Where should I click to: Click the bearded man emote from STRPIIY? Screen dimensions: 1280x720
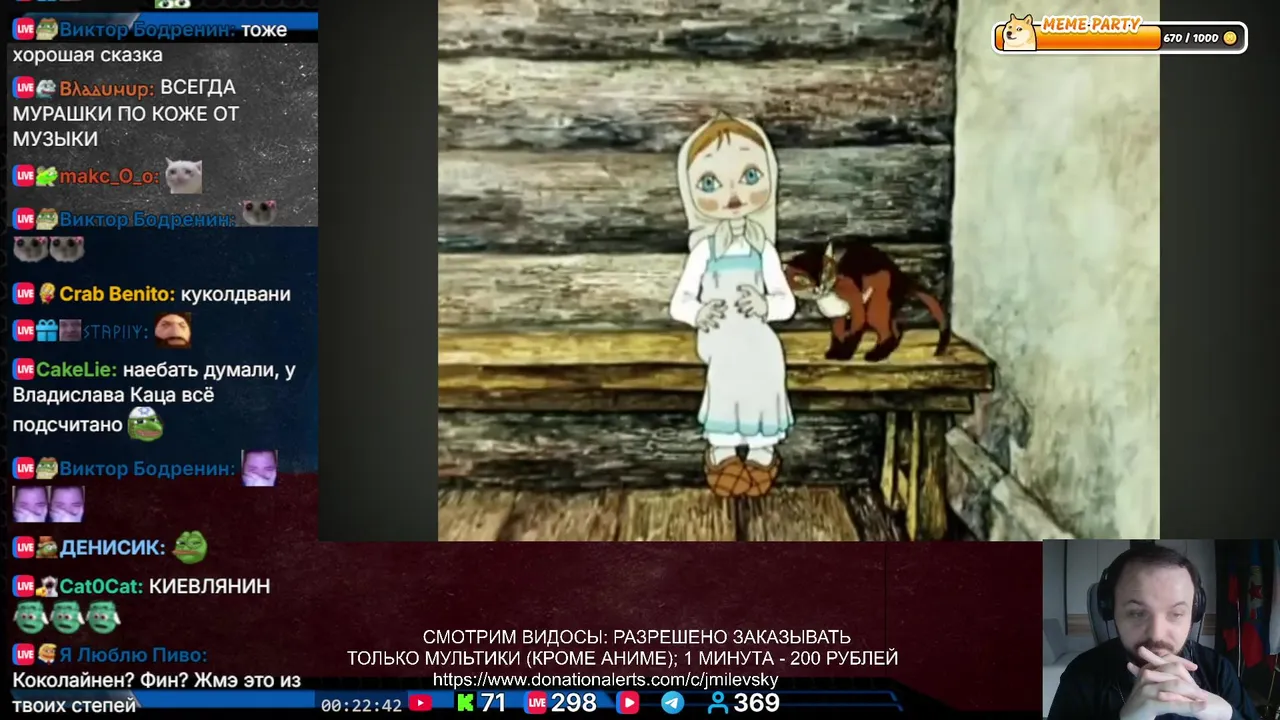coord(173,330)
